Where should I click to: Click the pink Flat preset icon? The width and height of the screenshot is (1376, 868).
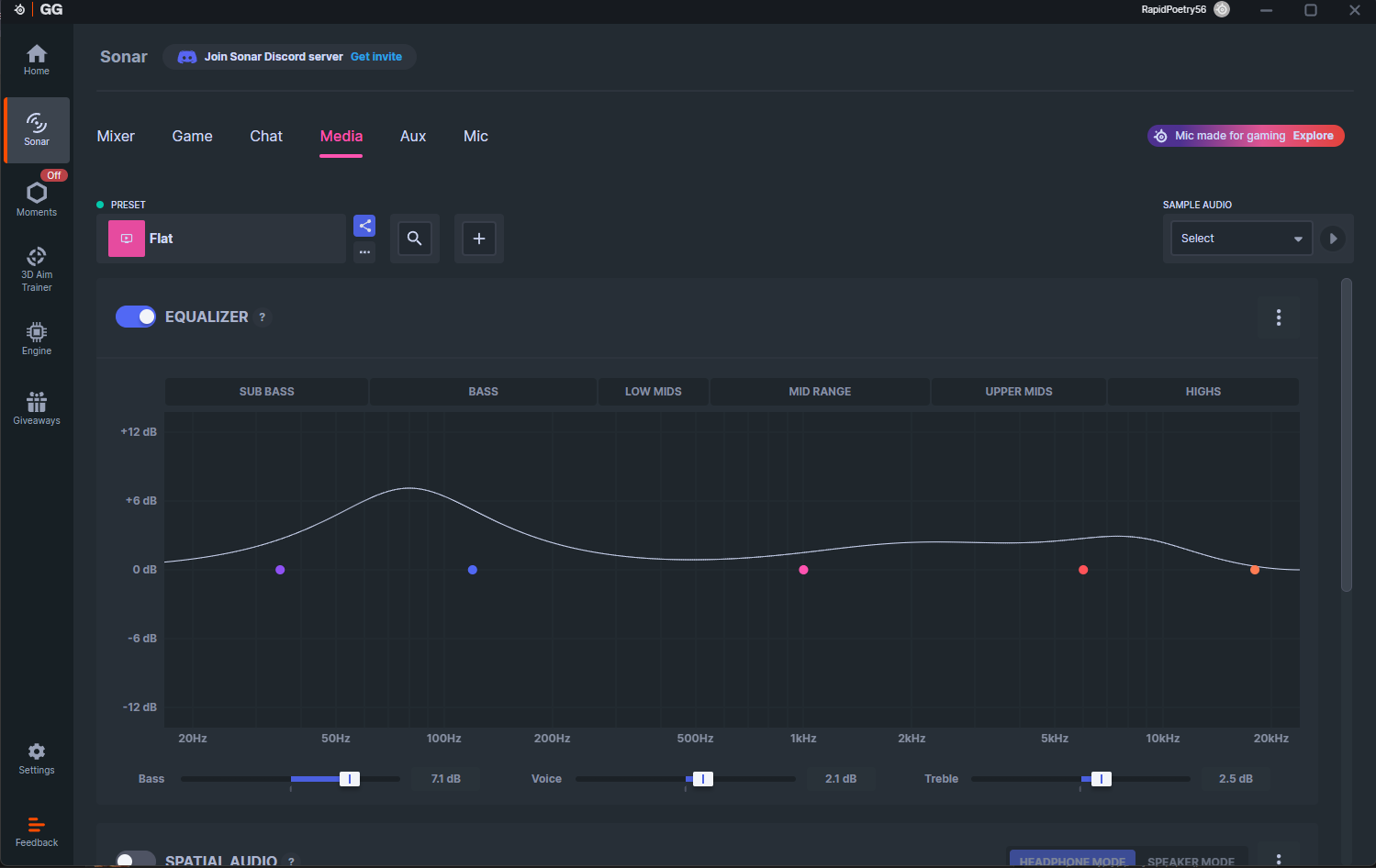pyautogui.click(x=127, y=239)
